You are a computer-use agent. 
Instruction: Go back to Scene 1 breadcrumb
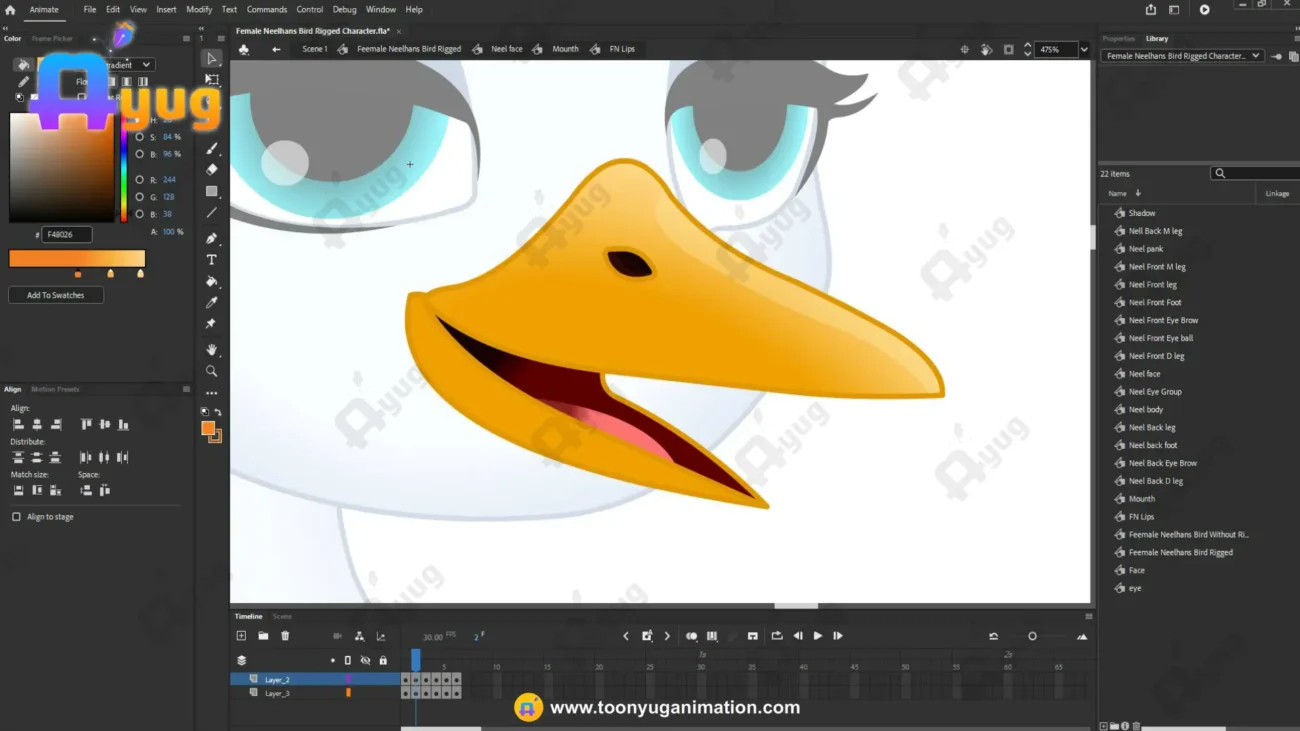(315, 49)
